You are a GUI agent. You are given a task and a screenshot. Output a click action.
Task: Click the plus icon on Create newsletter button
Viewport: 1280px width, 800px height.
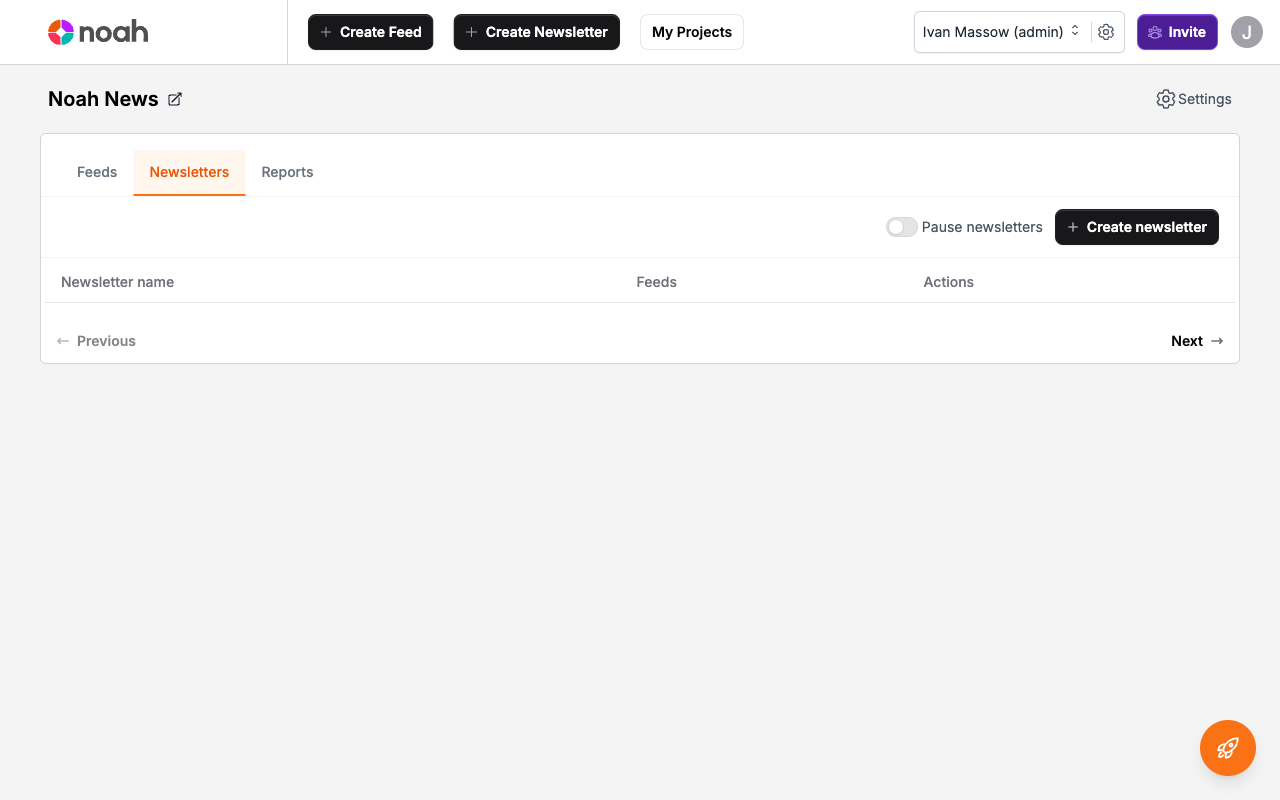pyautogui.click(x=1072, y=227)
